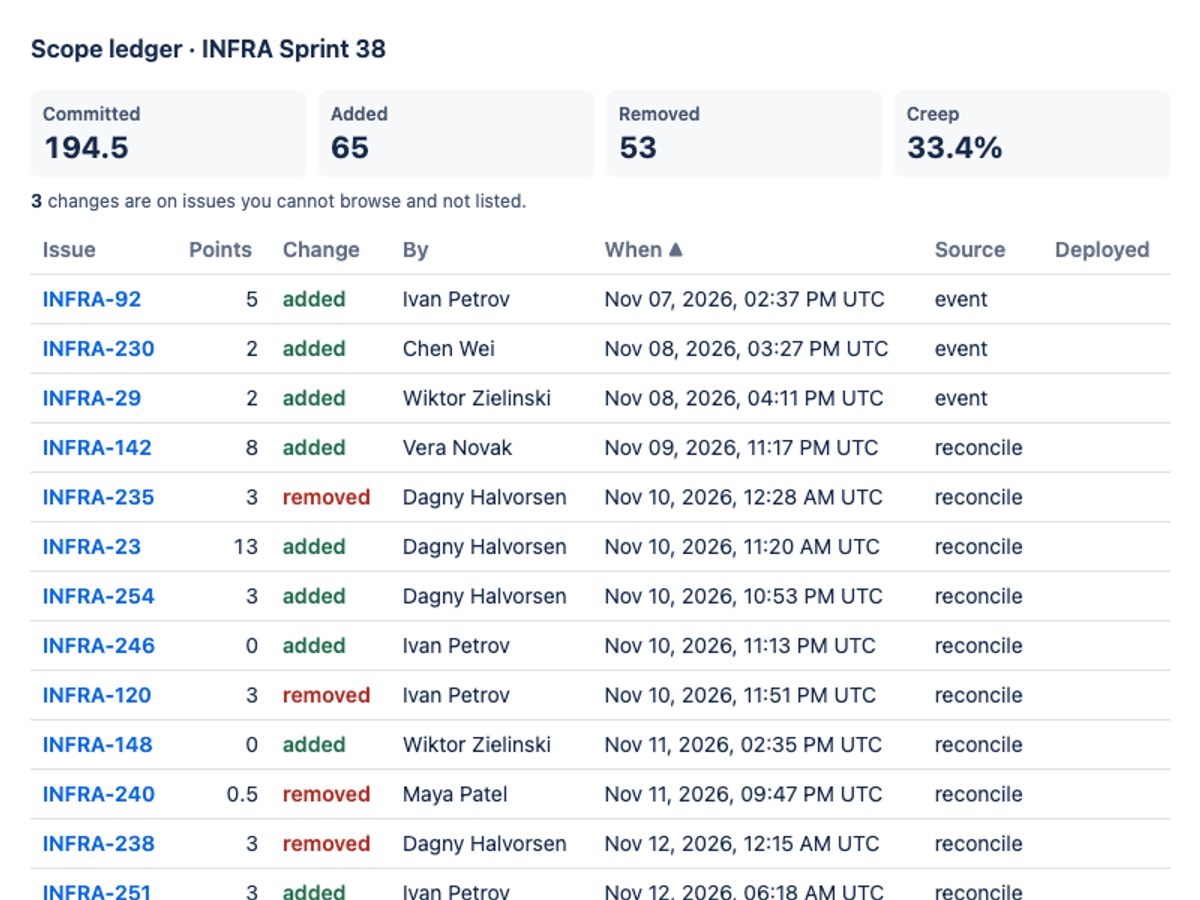1200x900 pixels.
Task: Click timestamp Nov 10, 2026, 11:20 AM UTC
Action: (742, 547)
